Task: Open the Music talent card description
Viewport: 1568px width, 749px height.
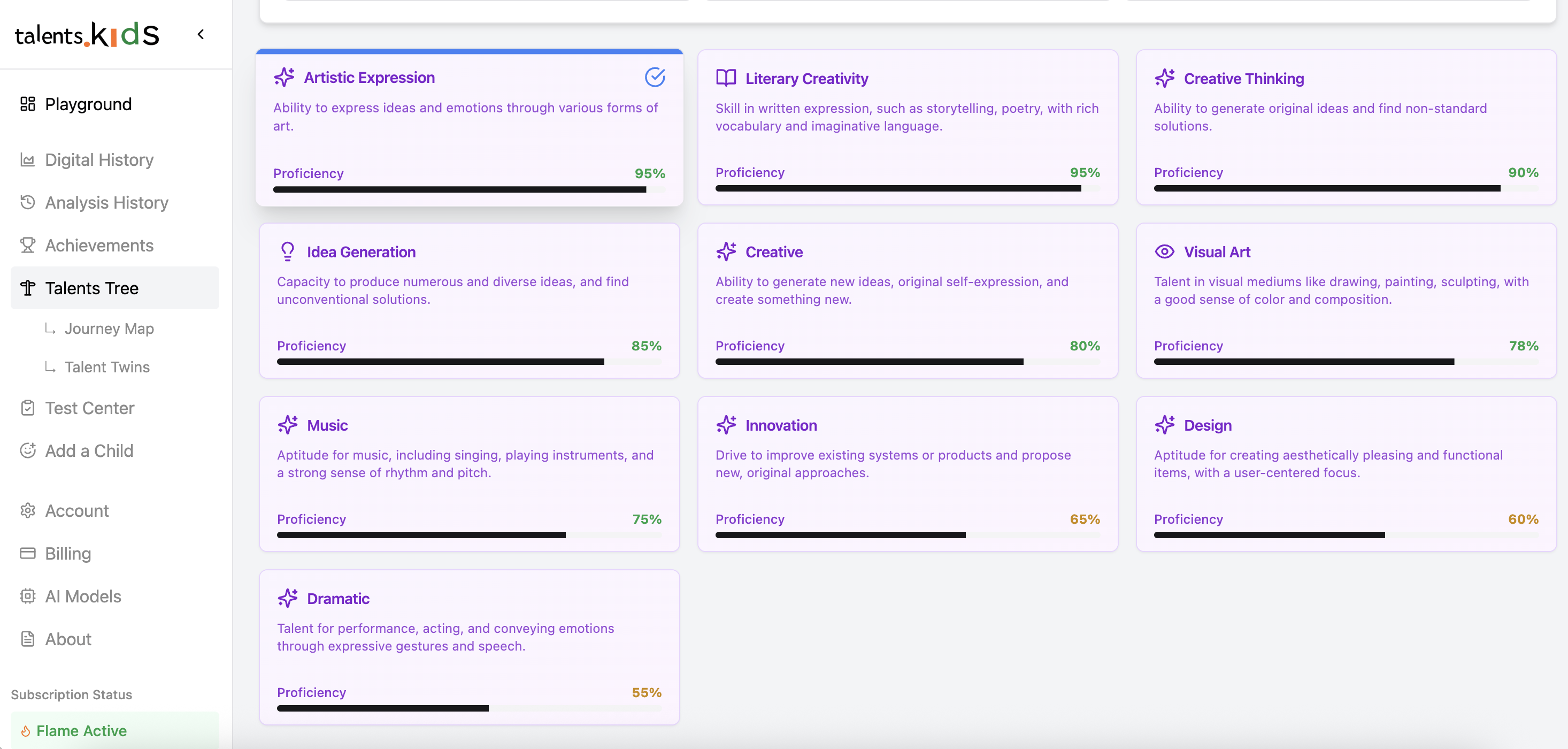Action: (x=465, y=464)
